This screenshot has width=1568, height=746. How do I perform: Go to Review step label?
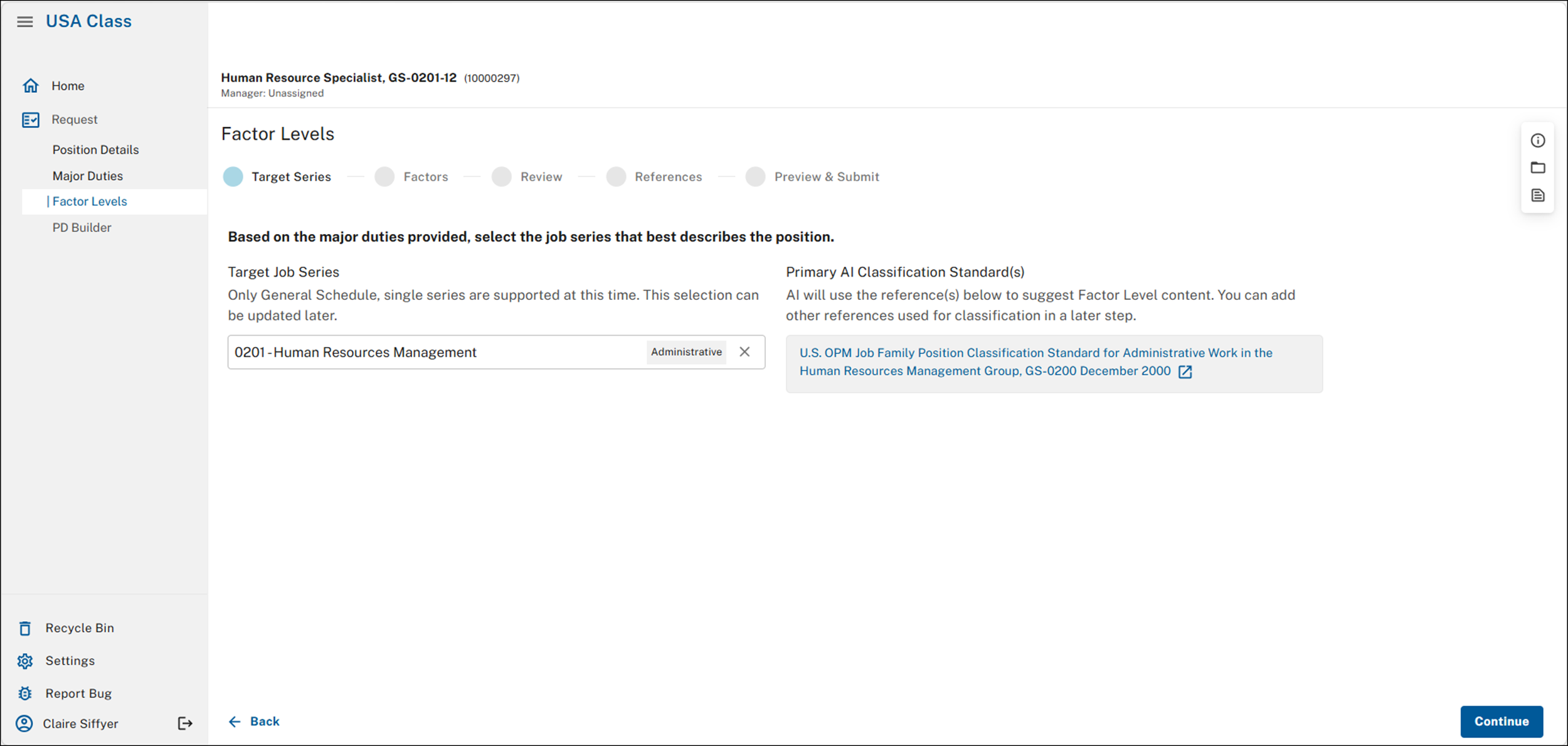coord(541,177)
